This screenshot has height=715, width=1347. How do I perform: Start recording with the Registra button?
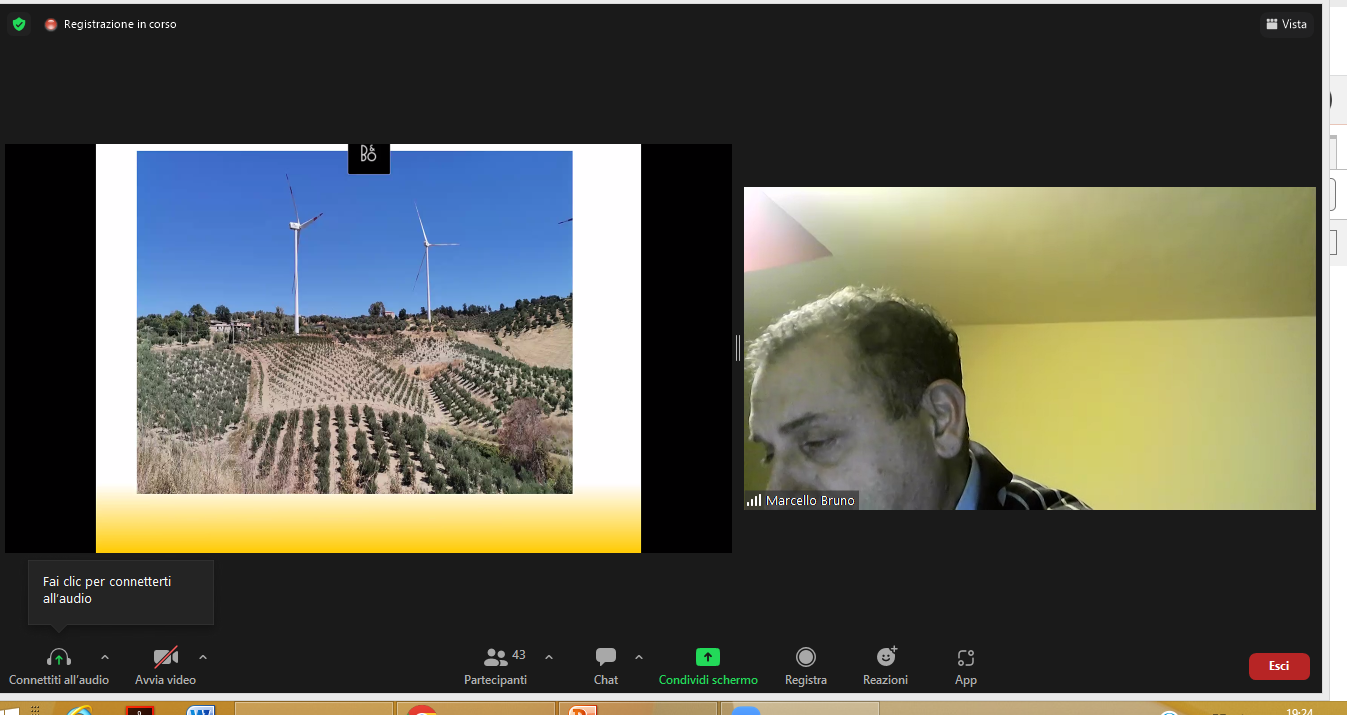[x=806, y=667]
